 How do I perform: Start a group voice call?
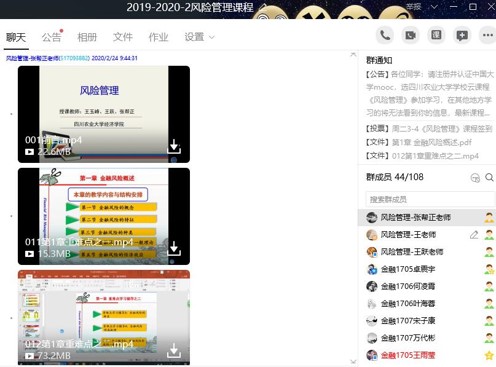(x=385, y=35)
